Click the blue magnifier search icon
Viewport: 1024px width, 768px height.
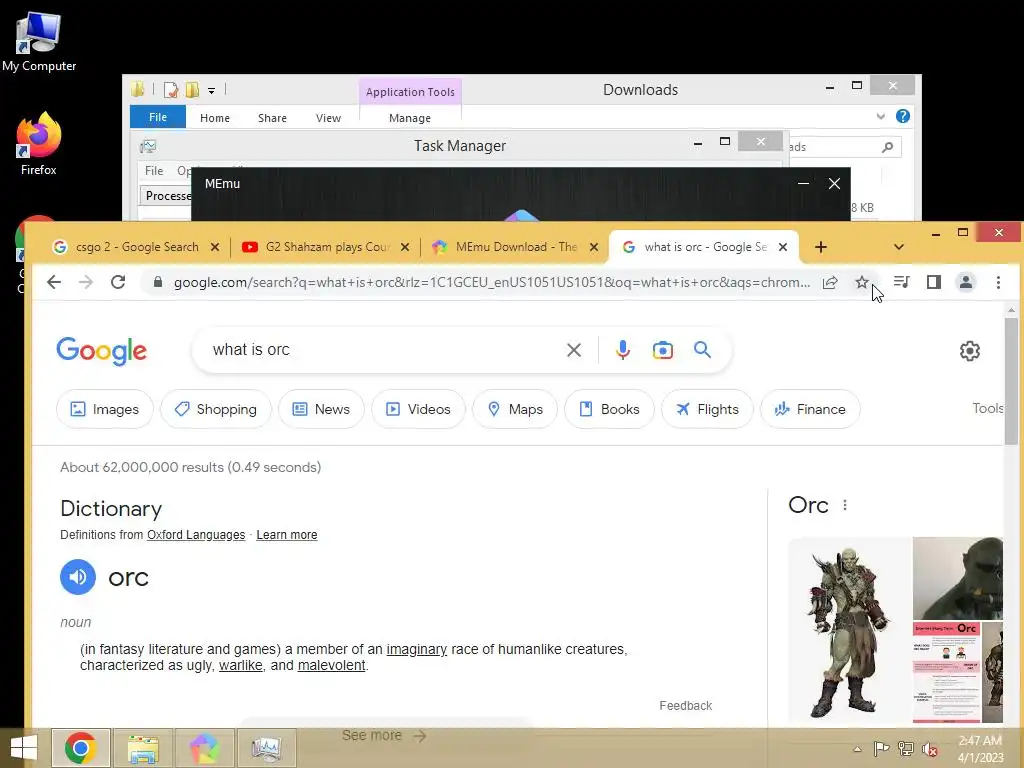[x=702, y=350]
